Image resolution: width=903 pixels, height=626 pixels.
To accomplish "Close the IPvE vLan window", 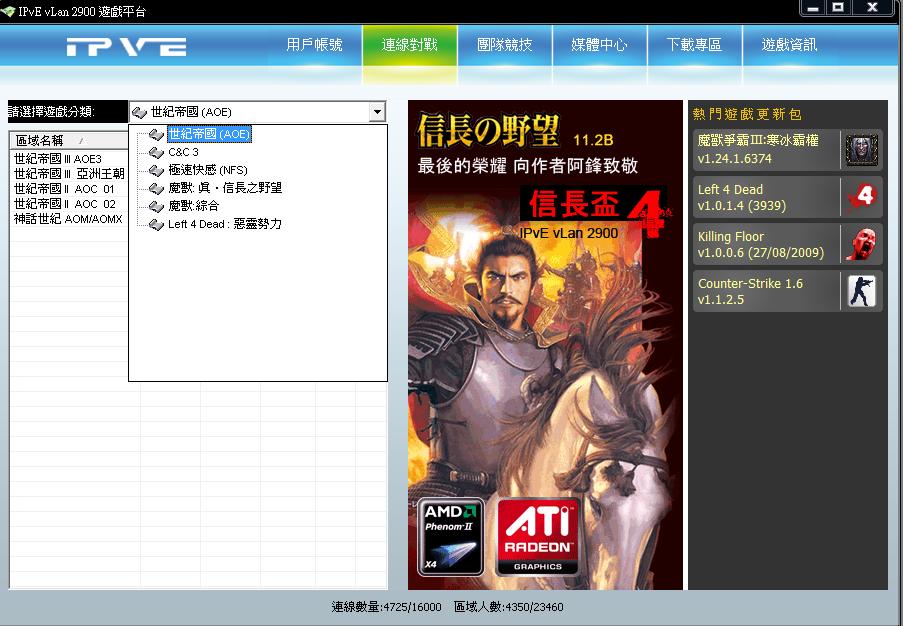I will tap(872, 7).
